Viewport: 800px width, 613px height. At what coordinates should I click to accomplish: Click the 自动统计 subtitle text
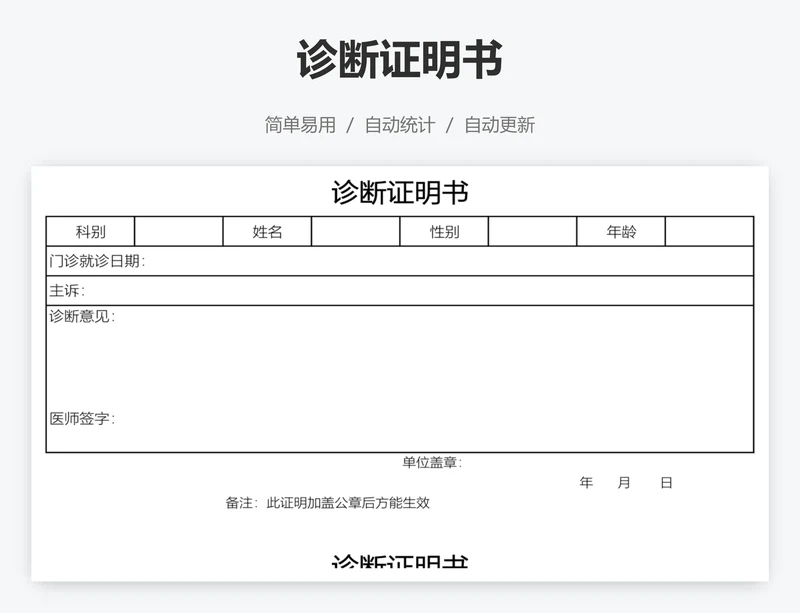point(400,125)
